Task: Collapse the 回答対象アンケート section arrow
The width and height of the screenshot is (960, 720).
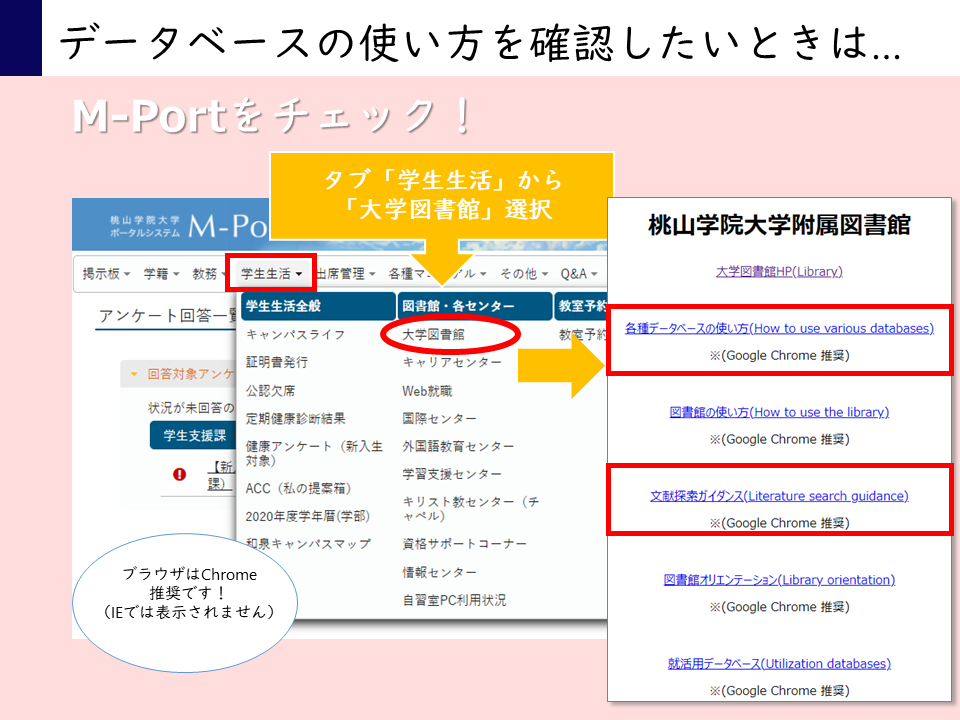Action: tap(134, 374)
